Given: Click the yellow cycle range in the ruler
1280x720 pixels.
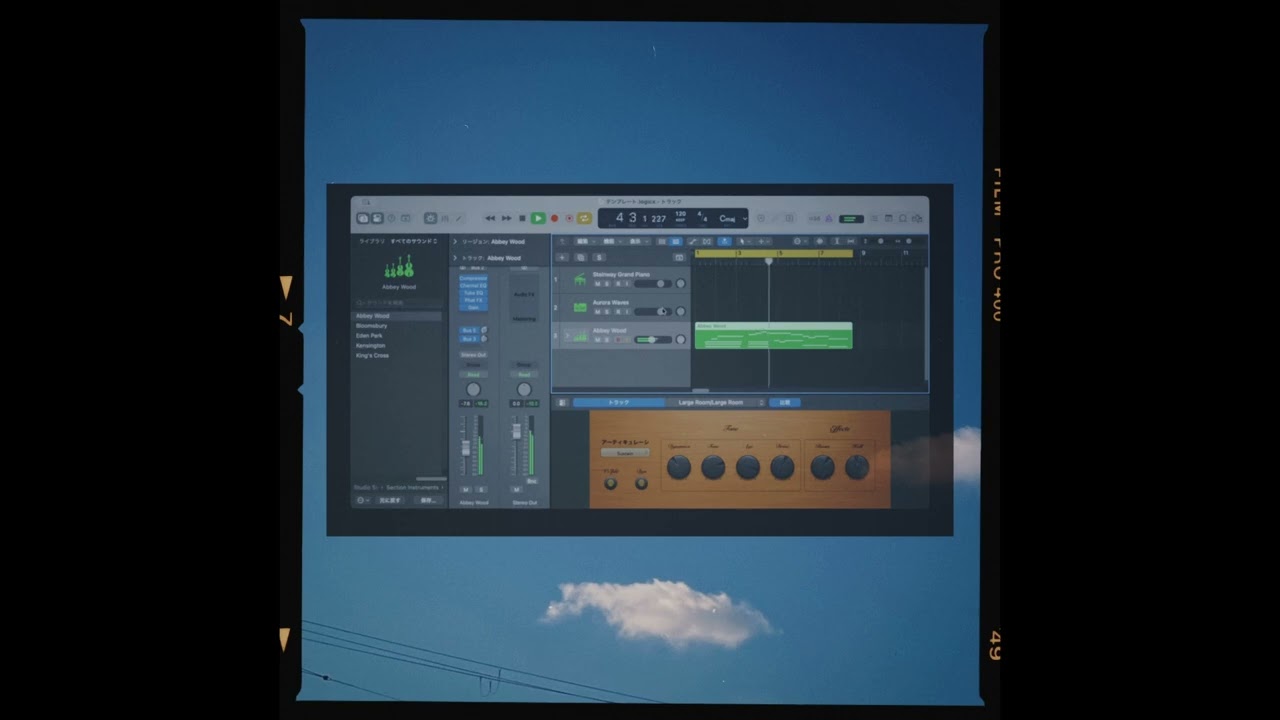Looking at the screenshot, I should coord(774,253).
